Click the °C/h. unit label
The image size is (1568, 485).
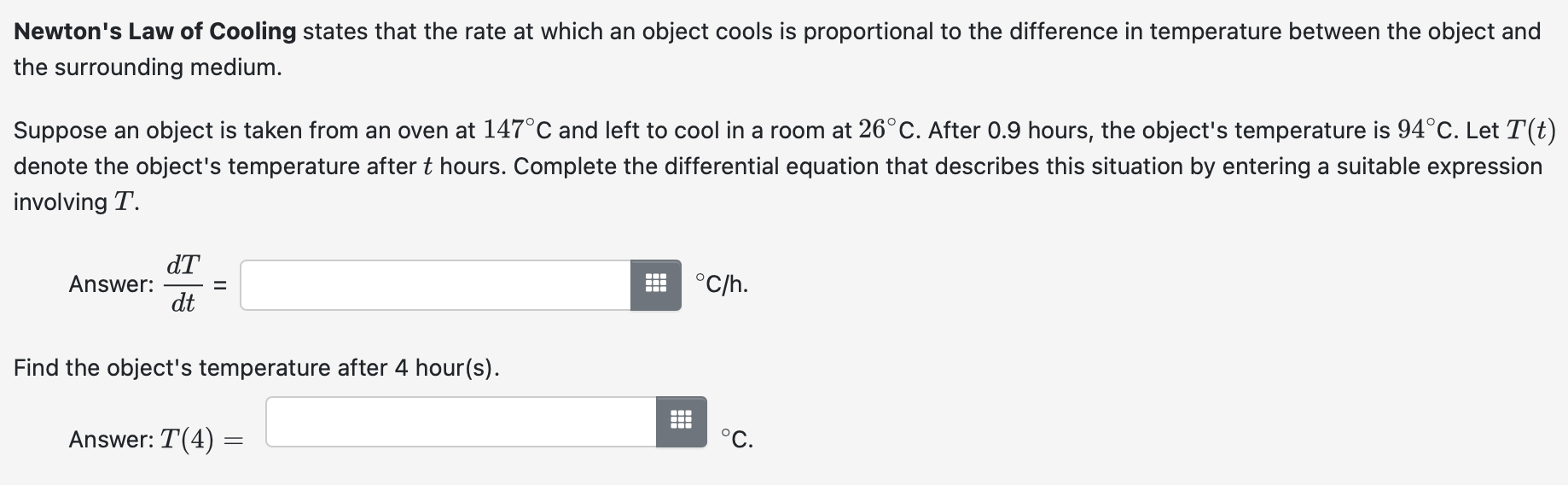[x=722, y=284]
